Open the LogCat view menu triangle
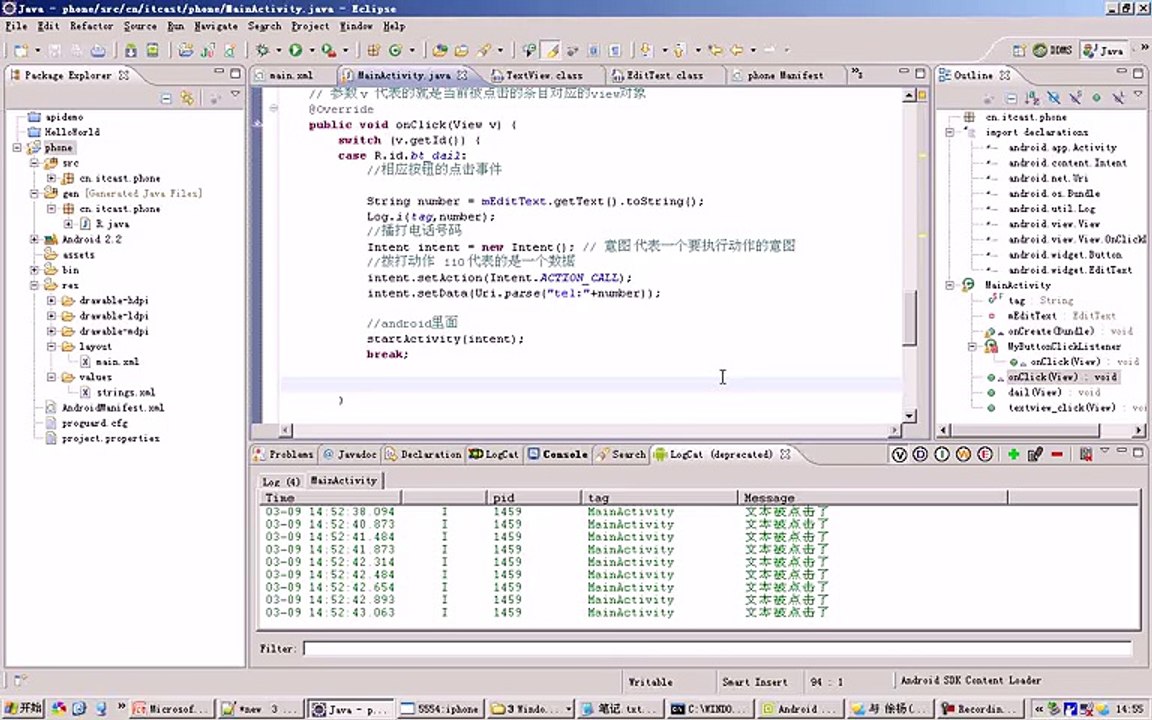Image resolution: width=1152 pixels, height=720 pixels. tap(1104, 450)
